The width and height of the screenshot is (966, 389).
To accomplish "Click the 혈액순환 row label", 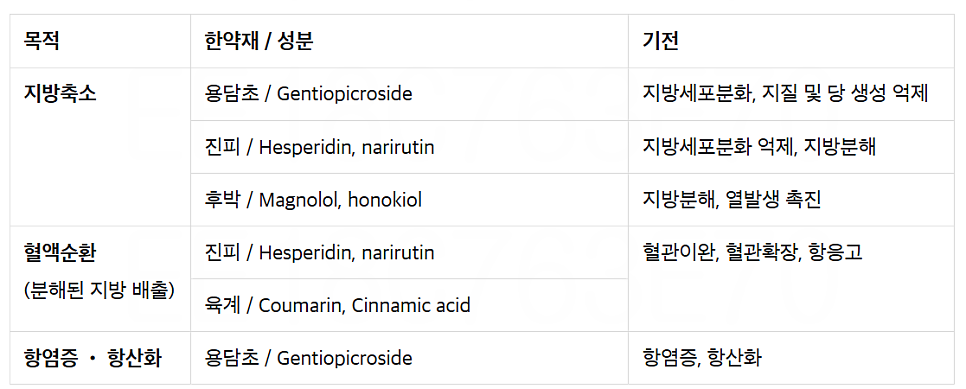I will [x=60, y=253].
